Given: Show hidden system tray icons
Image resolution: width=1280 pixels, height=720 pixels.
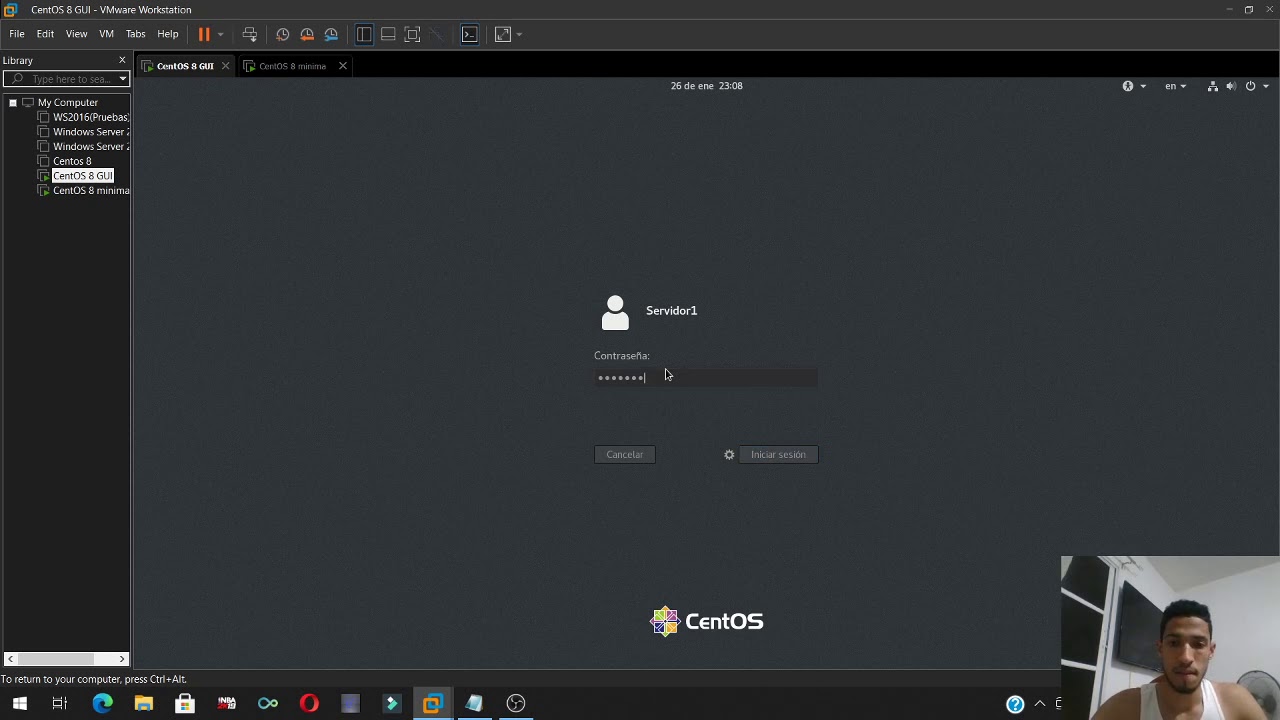Looking at the screenshot, I should click(1040, 704).
